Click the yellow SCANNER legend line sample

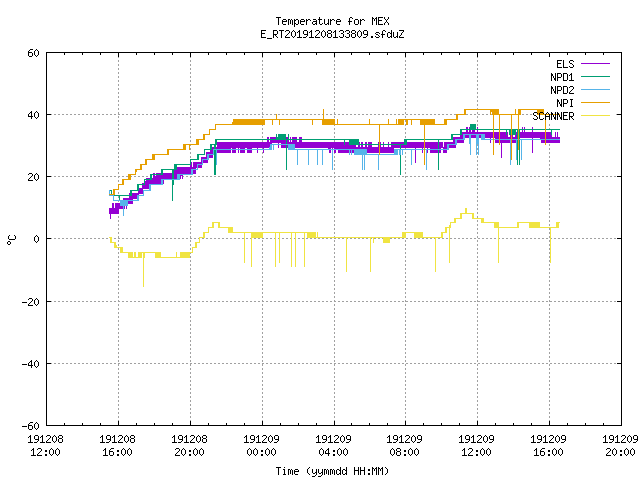click(x=595, y=116)
